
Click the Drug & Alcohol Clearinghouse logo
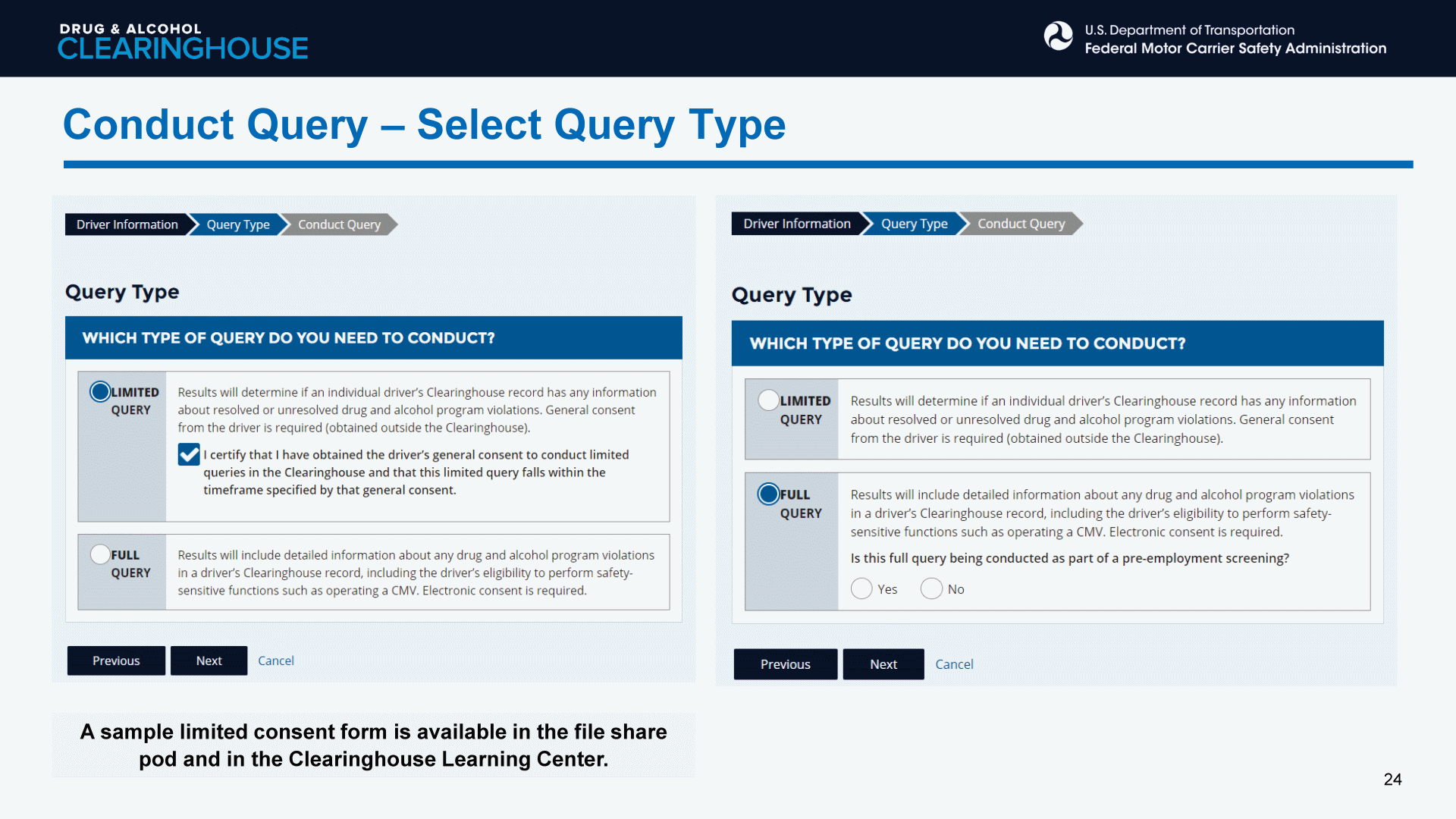(x=183, y=41)
